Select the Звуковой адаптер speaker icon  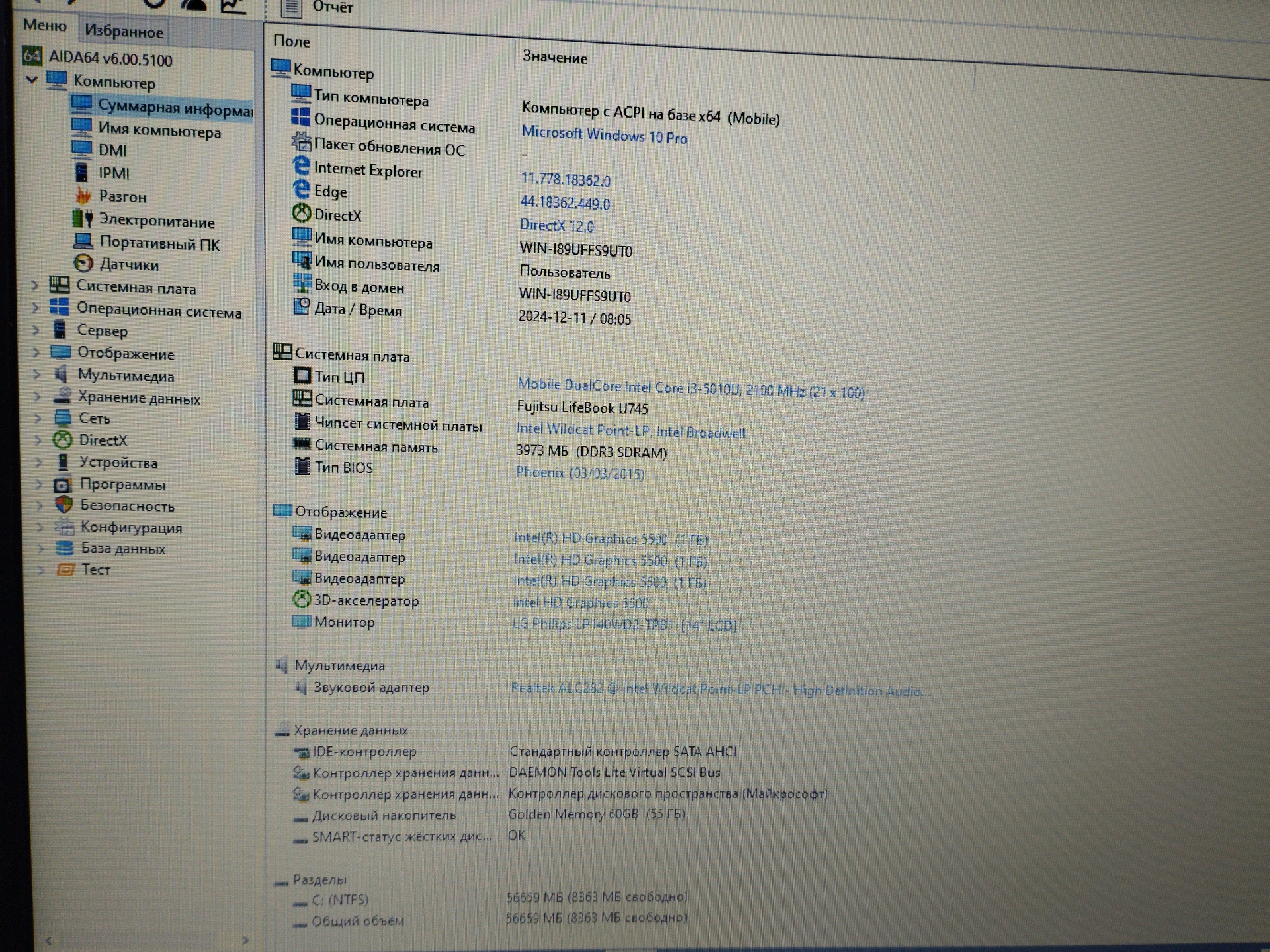[300, 688]
